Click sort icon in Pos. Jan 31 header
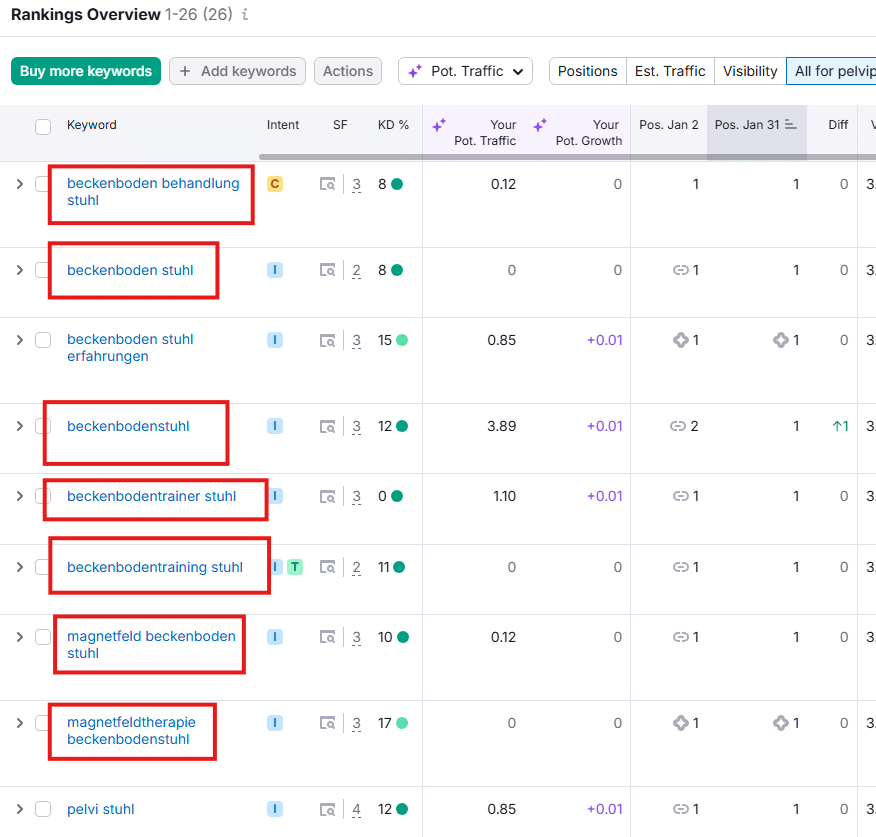 pyautogui.click(x=791, y=125)
